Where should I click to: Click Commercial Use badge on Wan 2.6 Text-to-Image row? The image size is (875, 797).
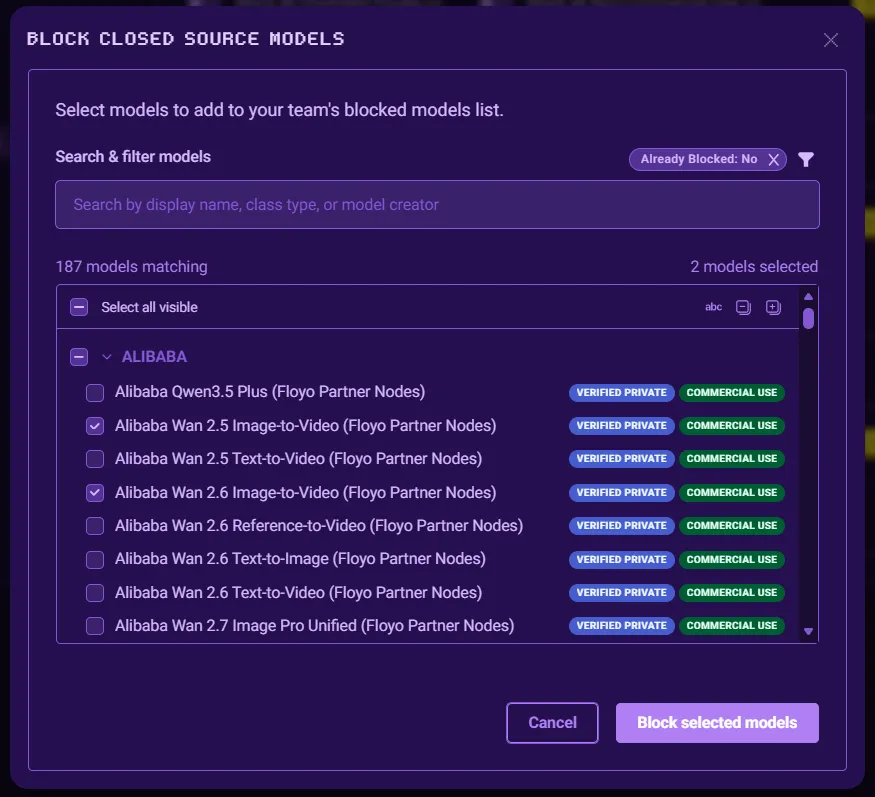tap(732, 559)
